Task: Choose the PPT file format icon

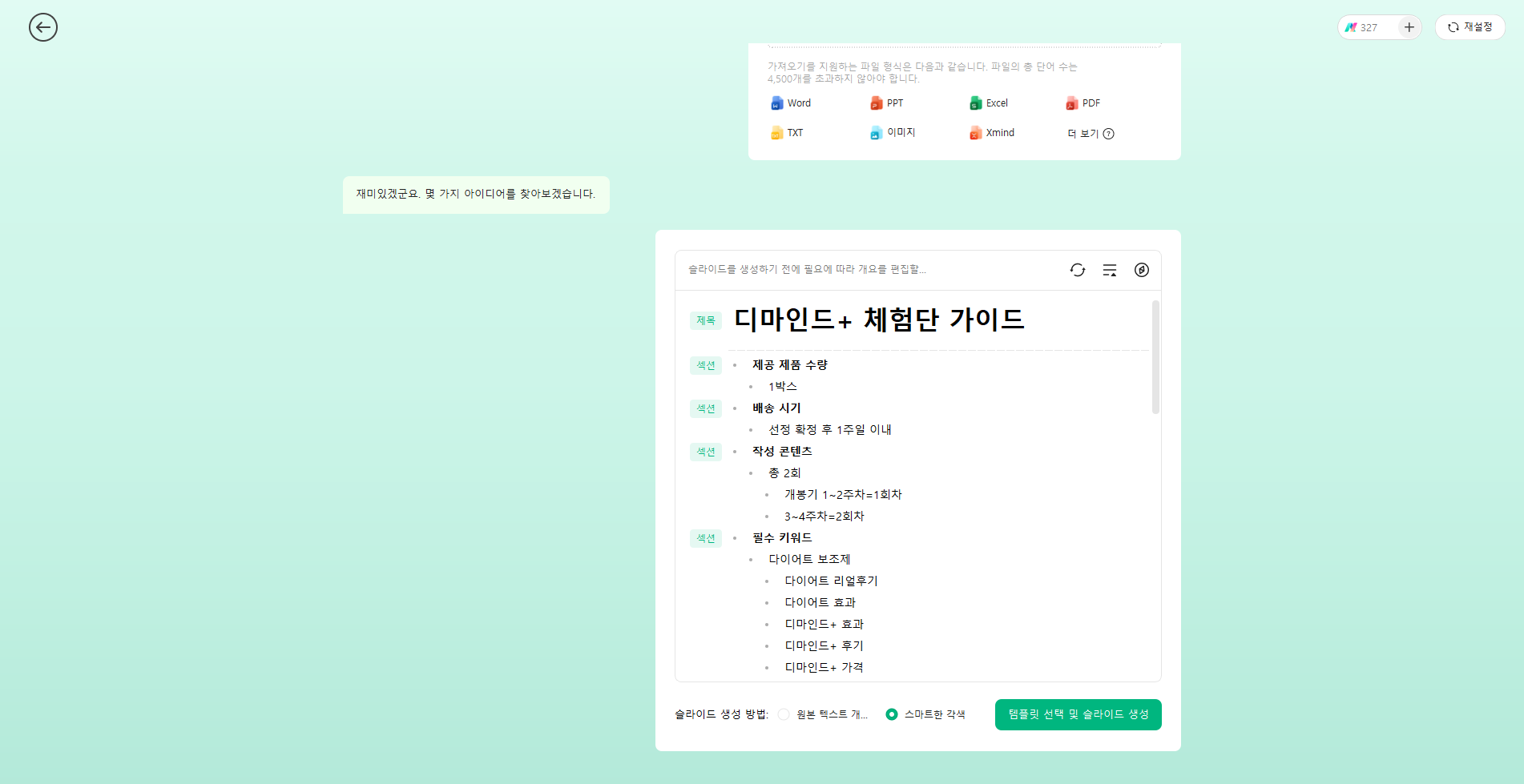Action: pyautogui.click(x=876, y=103)
